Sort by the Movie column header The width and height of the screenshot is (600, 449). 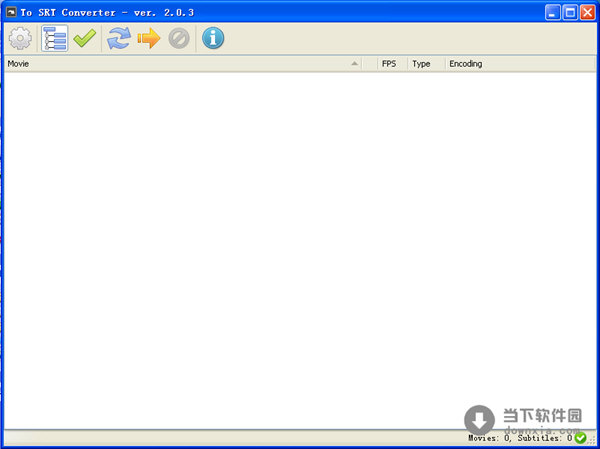click(x=183, y=64)
